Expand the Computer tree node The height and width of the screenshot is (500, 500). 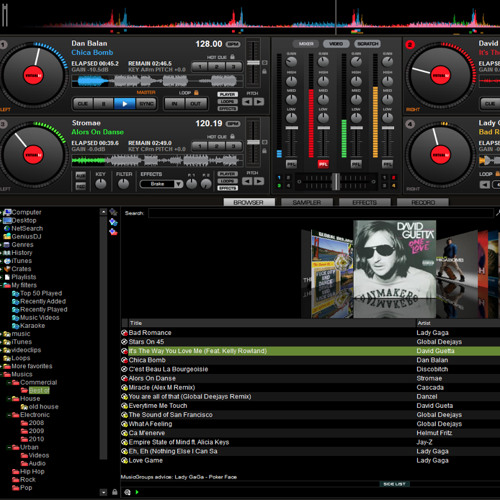click(x=1, y=212)
